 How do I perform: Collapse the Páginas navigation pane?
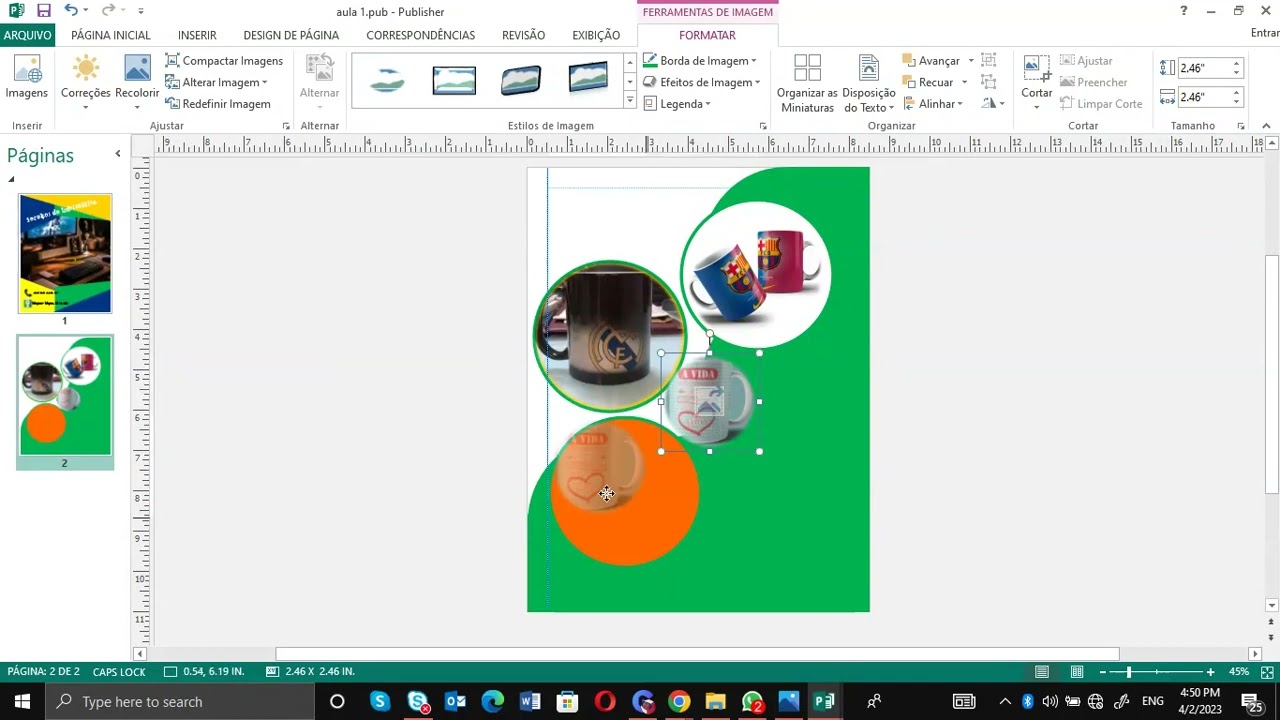tap(117, 154)
